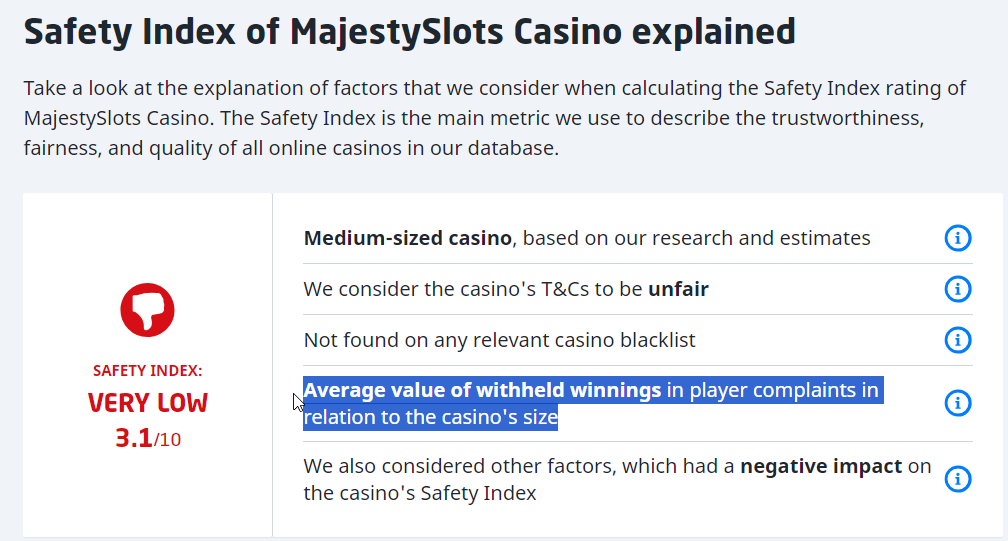Click the 'Safety Index of MajestySlots Casino explained' heading
Screen dimensions: 1008x541
[x=409, y=32]
